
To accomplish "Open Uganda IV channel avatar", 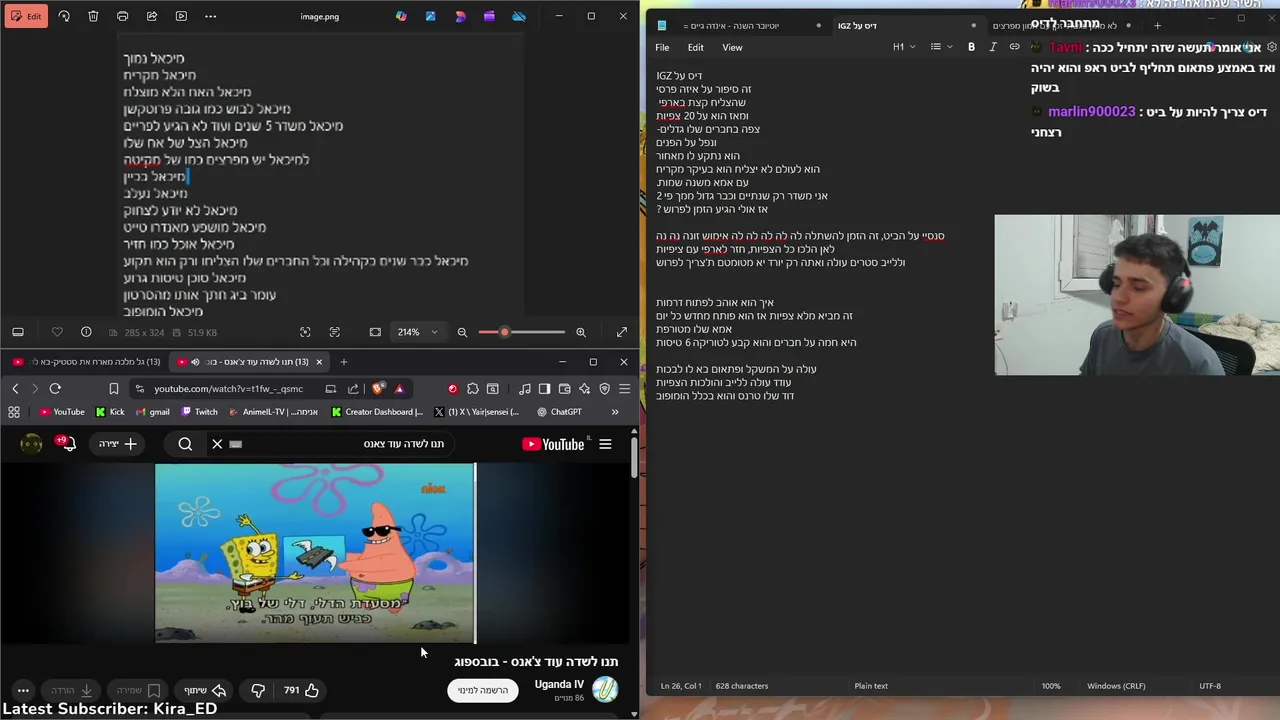I will [605, 689].
